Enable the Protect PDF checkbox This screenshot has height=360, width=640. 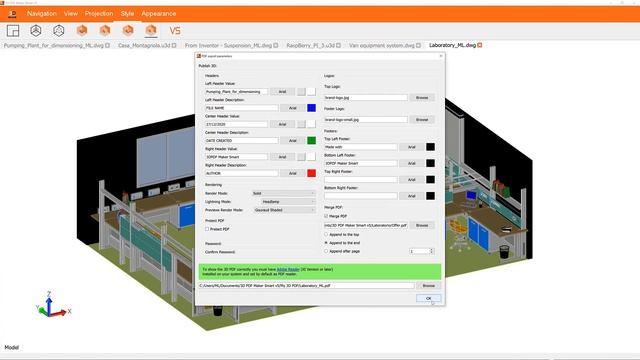207,229
